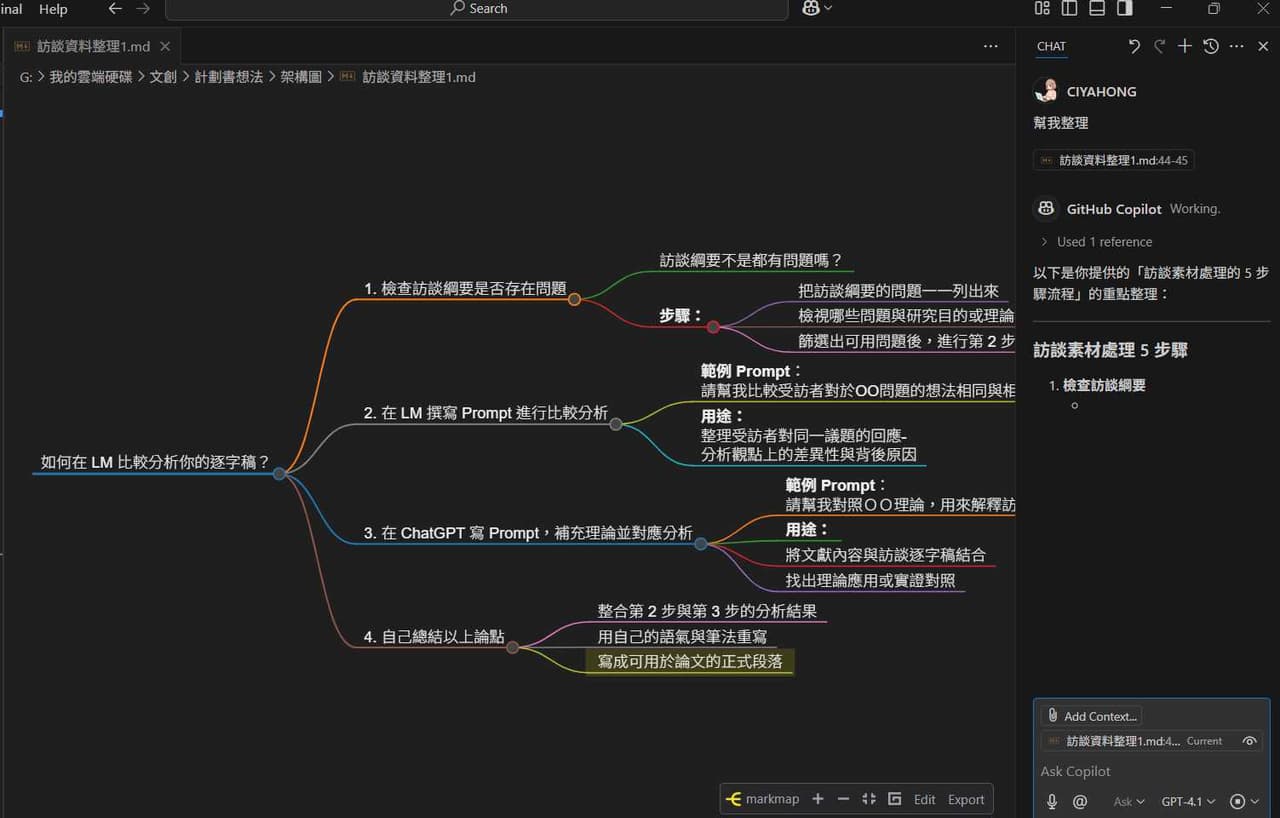This screenshot has height=818, width=1280.
Task: Start voice chat with microphone icon
Action: point(1052,801)
